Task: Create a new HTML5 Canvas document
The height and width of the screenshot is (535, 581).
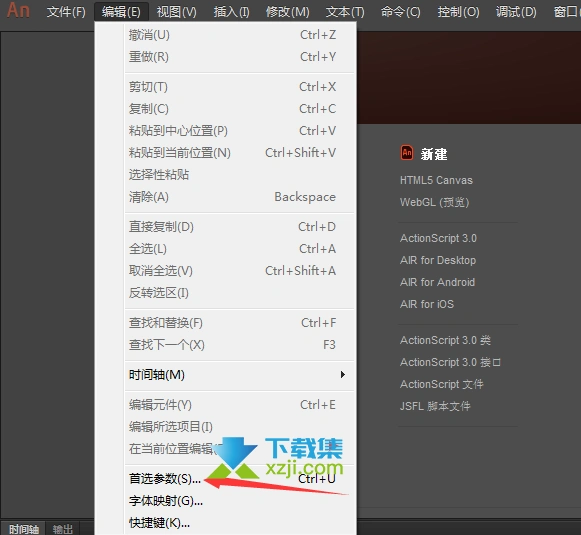Action: pos(436,180)
